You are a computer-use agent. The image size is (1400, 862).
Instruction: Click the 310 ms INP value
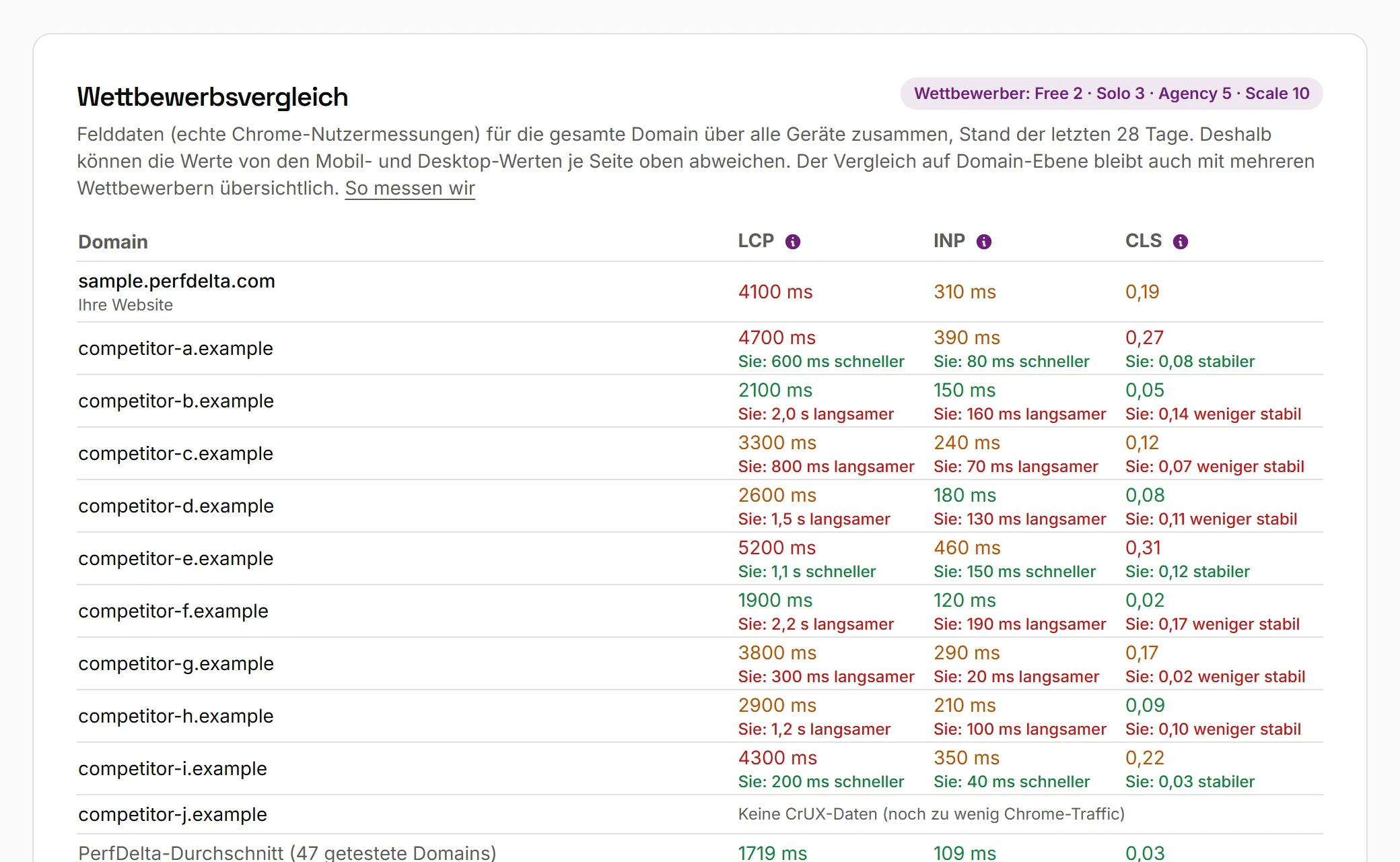pyautogui.click(x=965, y=292)
